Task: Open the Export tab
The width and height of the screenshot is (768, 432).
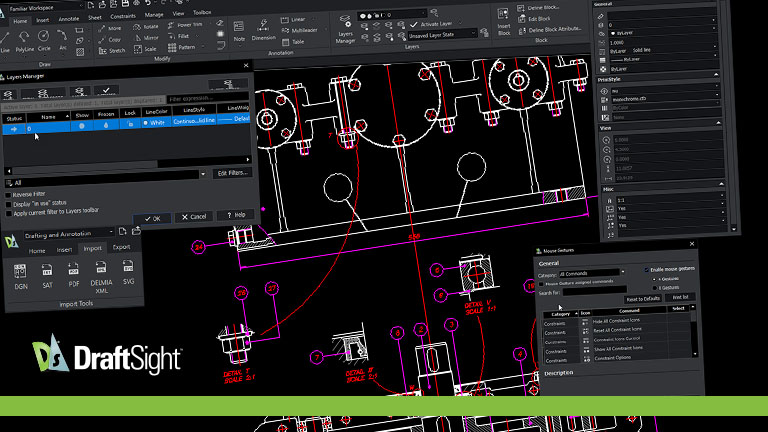Action: click(121, 249)
